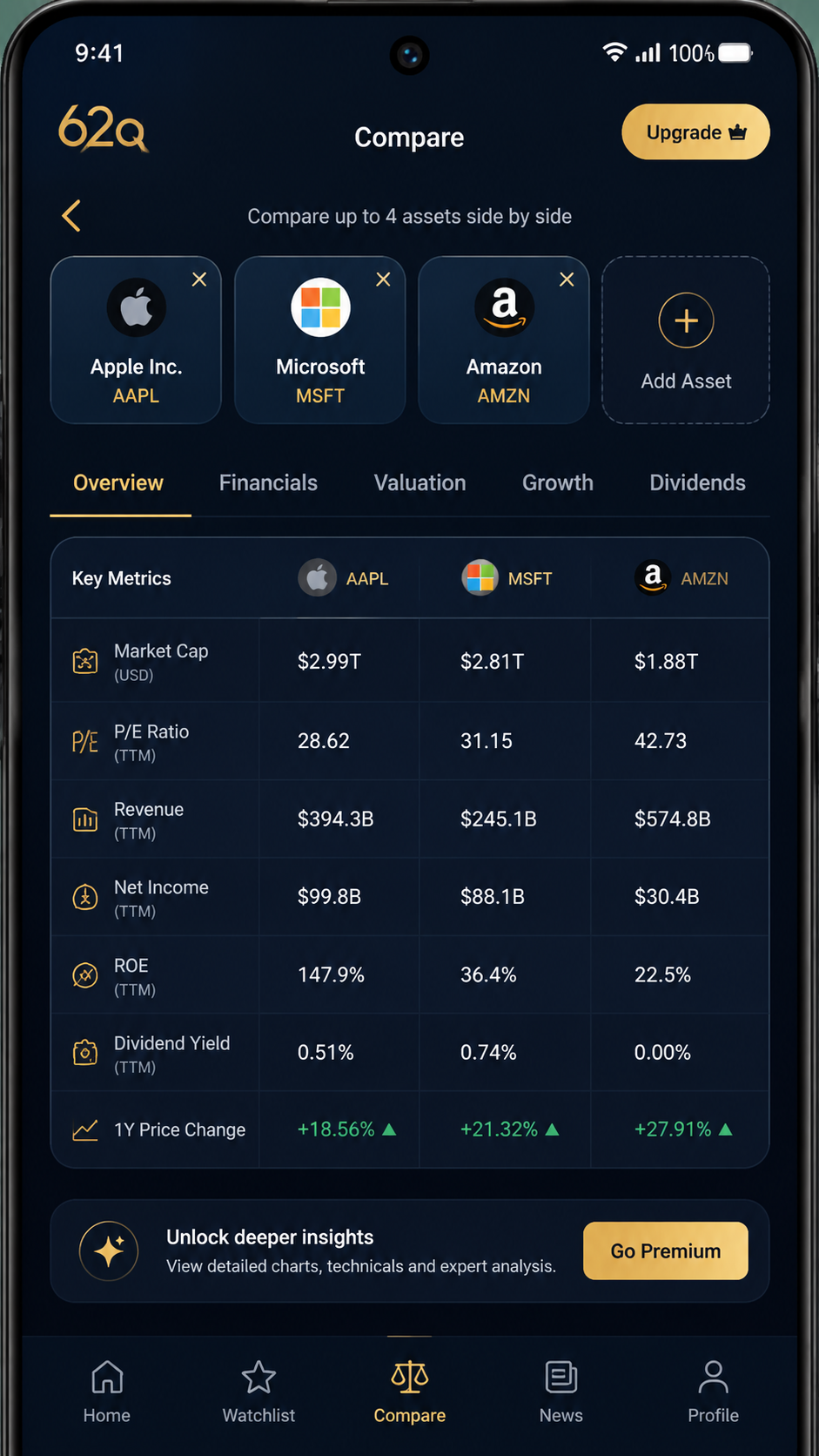Tap the battery status indicator
This screenshot has width=819, height=1456.
click(735, 53)
